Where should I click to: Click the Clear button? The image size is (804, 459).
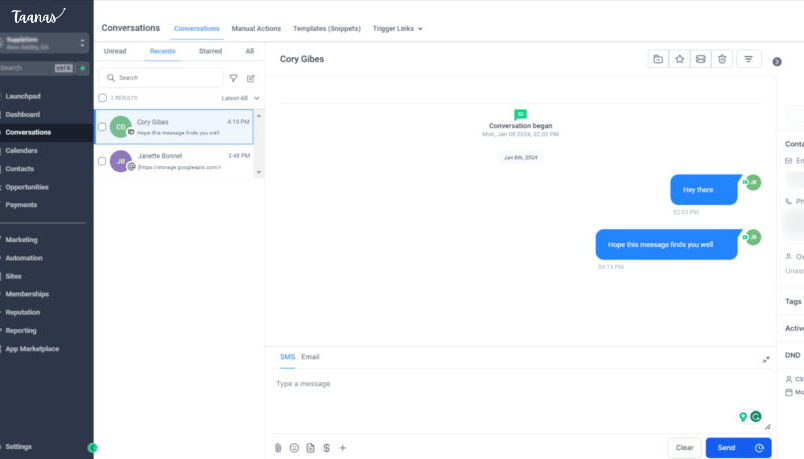[x=684, y=448]
